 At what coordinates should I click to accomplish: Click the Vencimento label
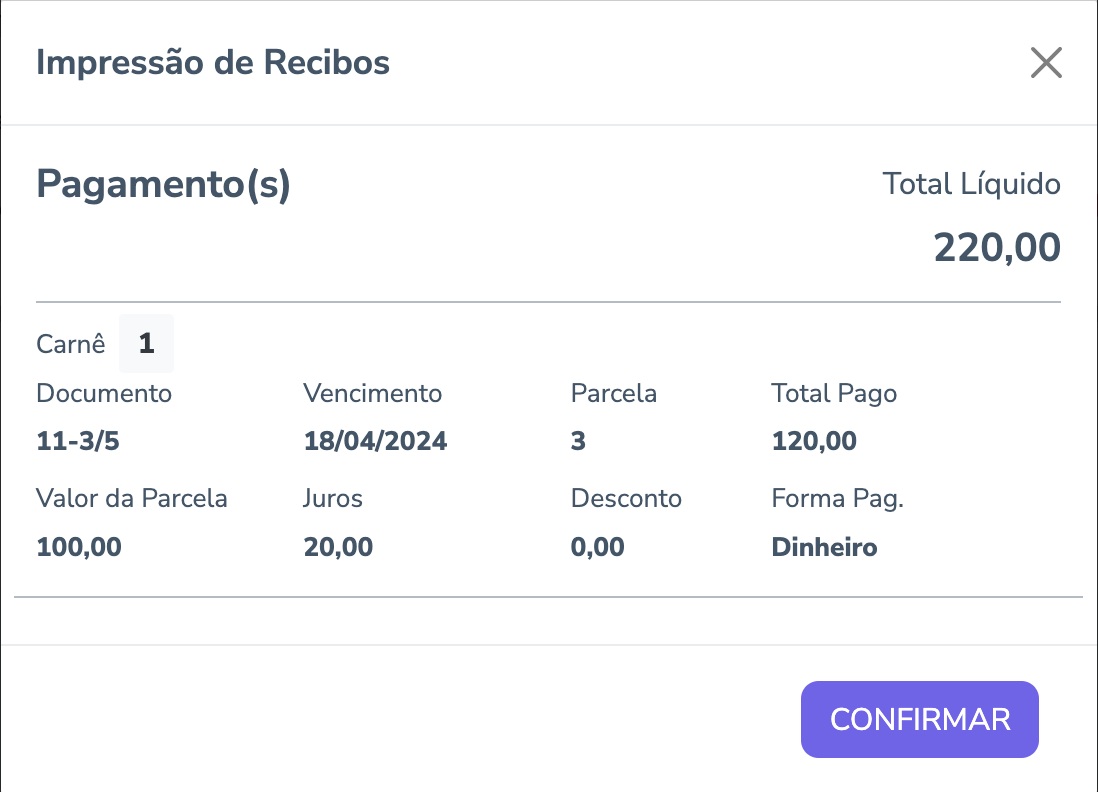point(372,393)
